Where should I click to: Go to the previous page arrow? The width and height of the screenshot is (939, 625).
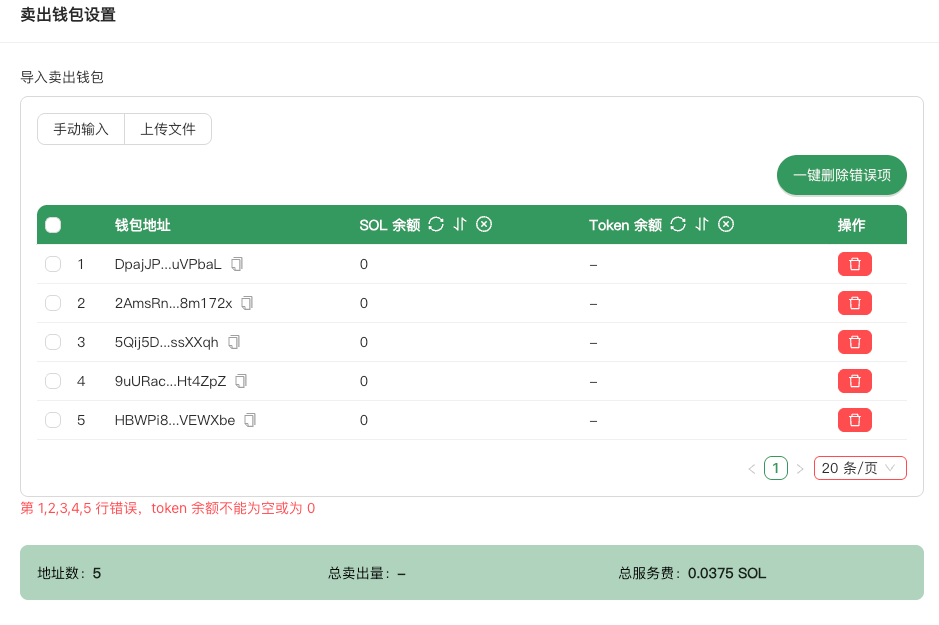point(751,468)
